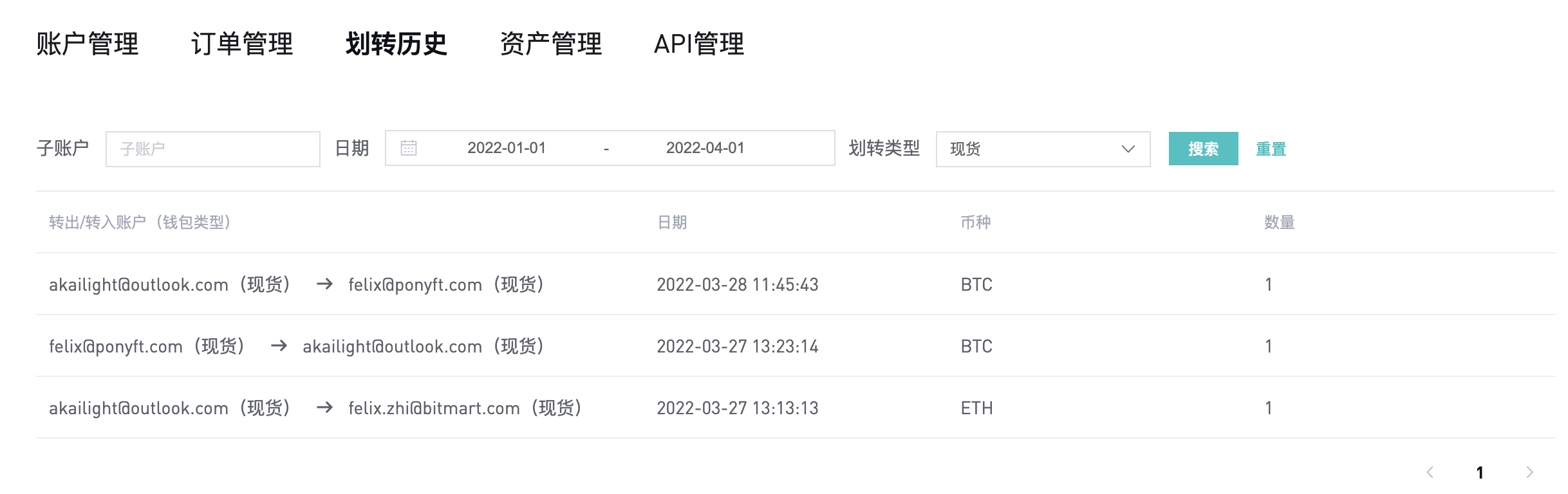Click the 2022-03-27 13:23:14 BTC row
Screen dimensions: 1568x494
pyautogui.click(x=737, y=346)
